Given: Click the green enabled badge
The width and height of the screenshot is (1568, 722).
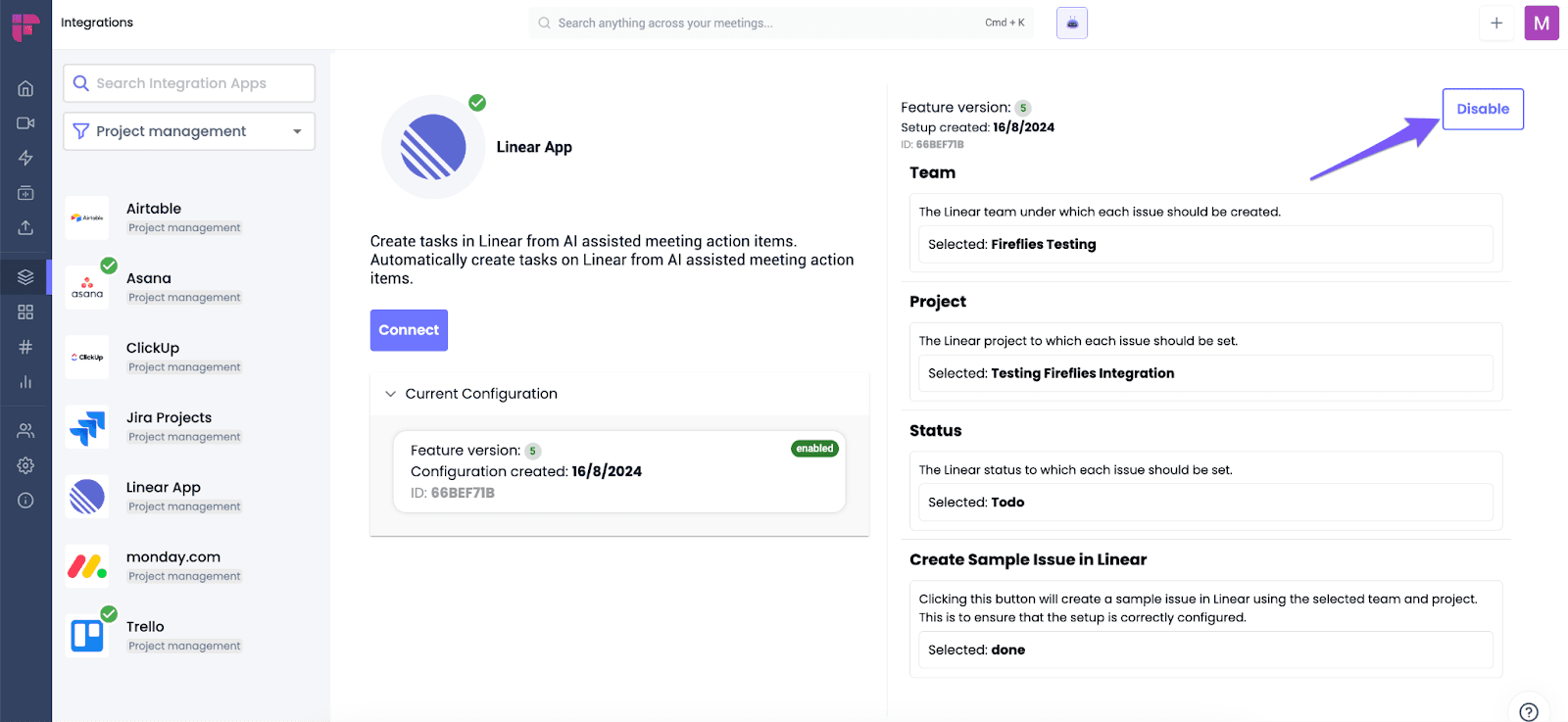Looking at the screenshot, I should pyautogui.click(x=814, y=449).
